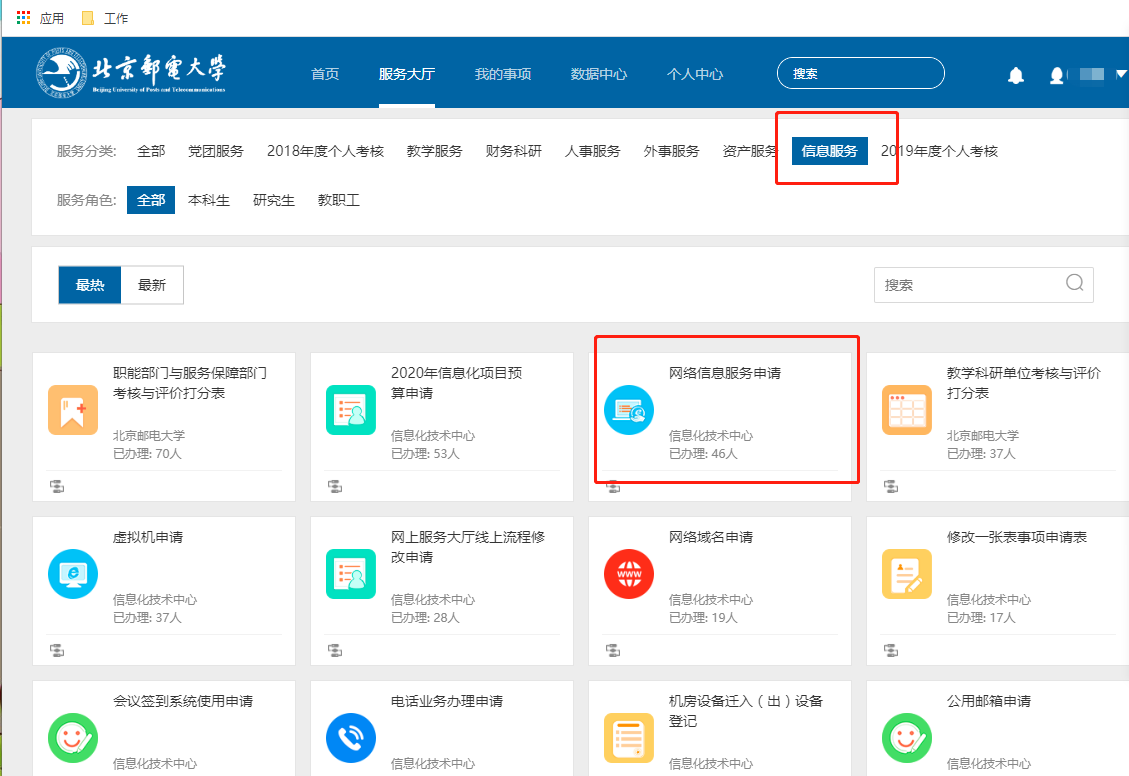Open the 网上服务大厅线上流程修改申请 card icon
Image resolution: width=1129 pixels, height=776 pixels.
pyautogui.click(x=351, y=574)
